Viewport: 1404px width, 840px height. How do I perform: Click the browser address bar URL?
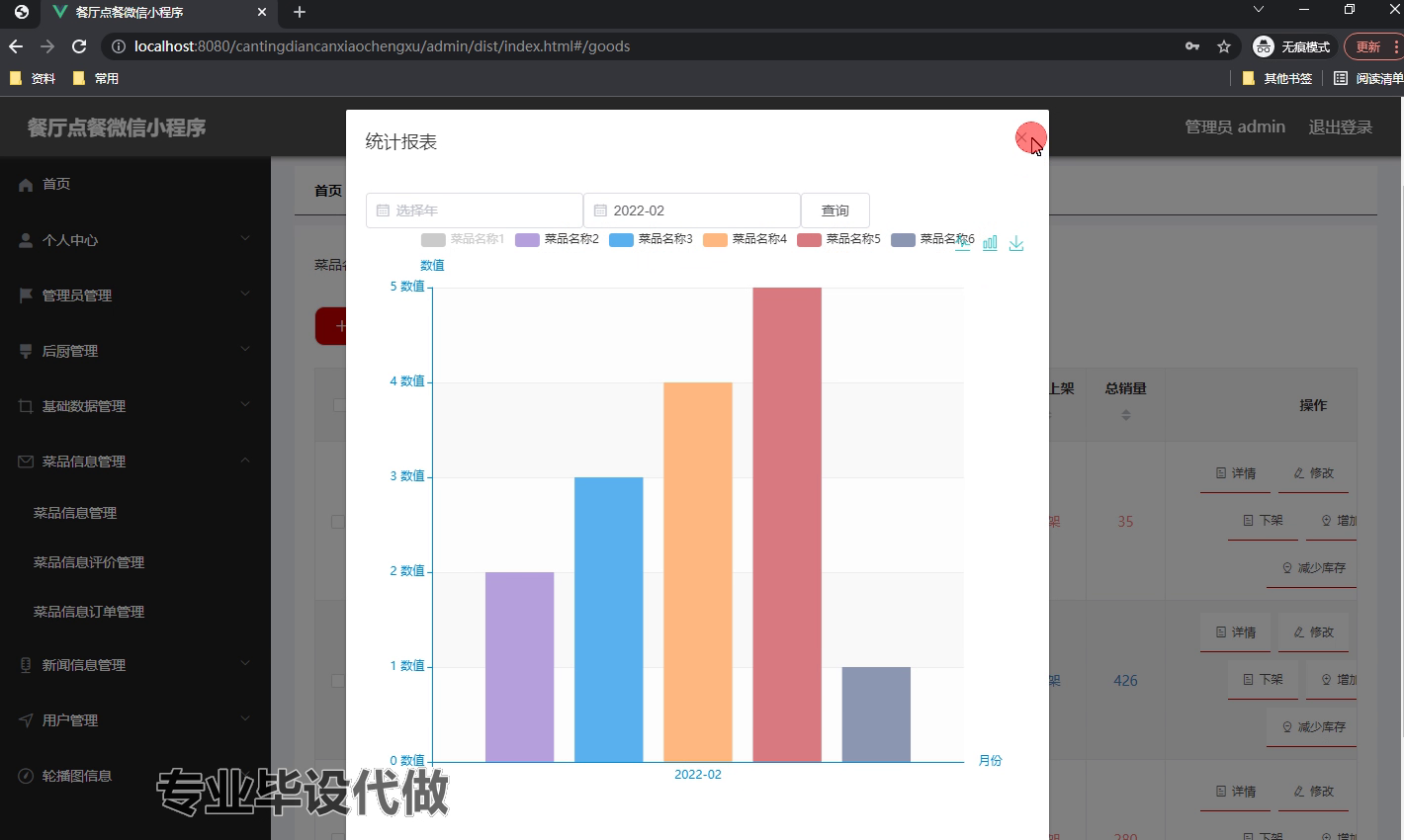click(x=382, y=46)
